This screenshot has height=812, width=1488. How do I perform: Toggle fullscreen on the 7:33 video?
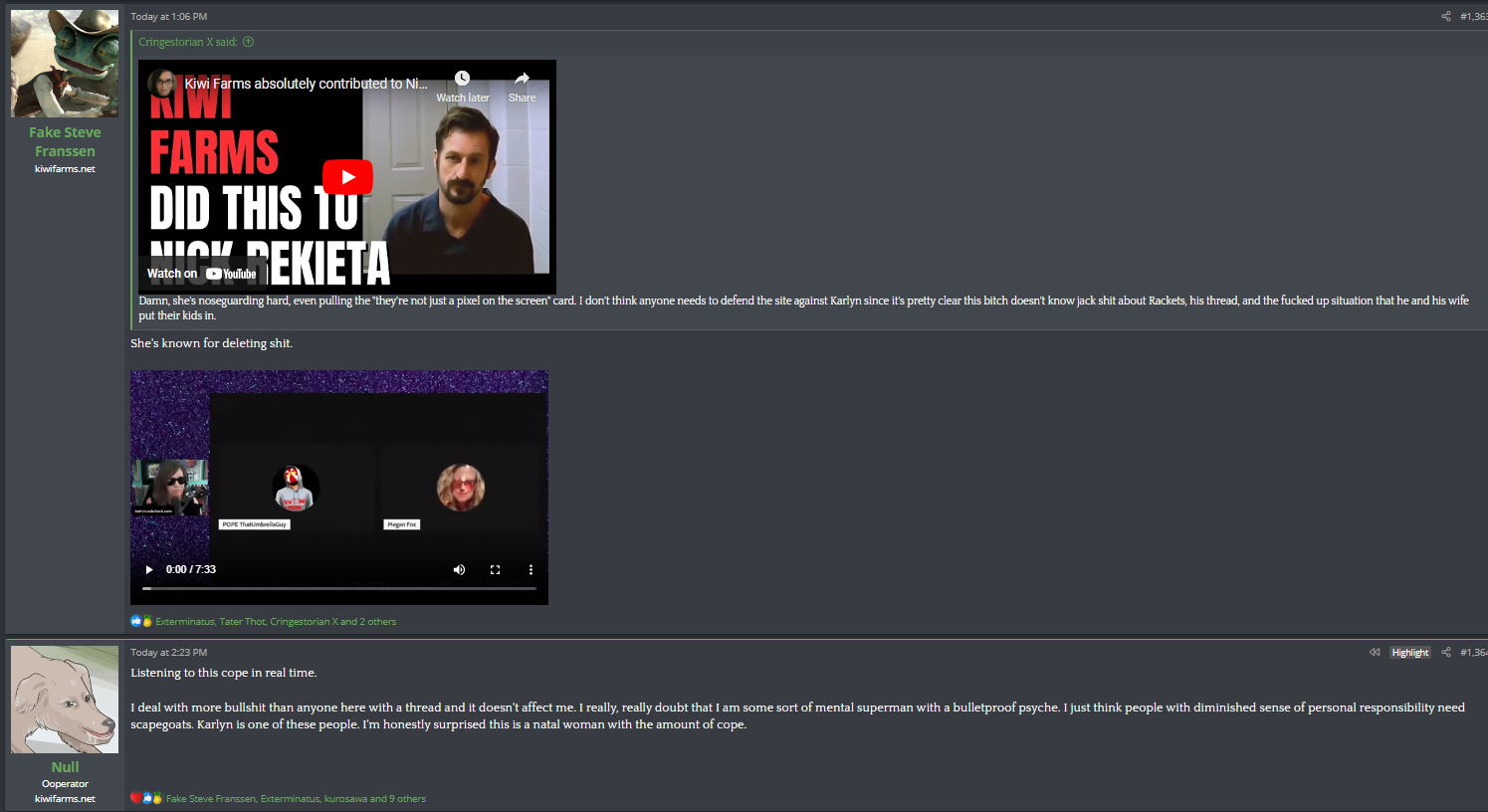(x=495, y=570)
